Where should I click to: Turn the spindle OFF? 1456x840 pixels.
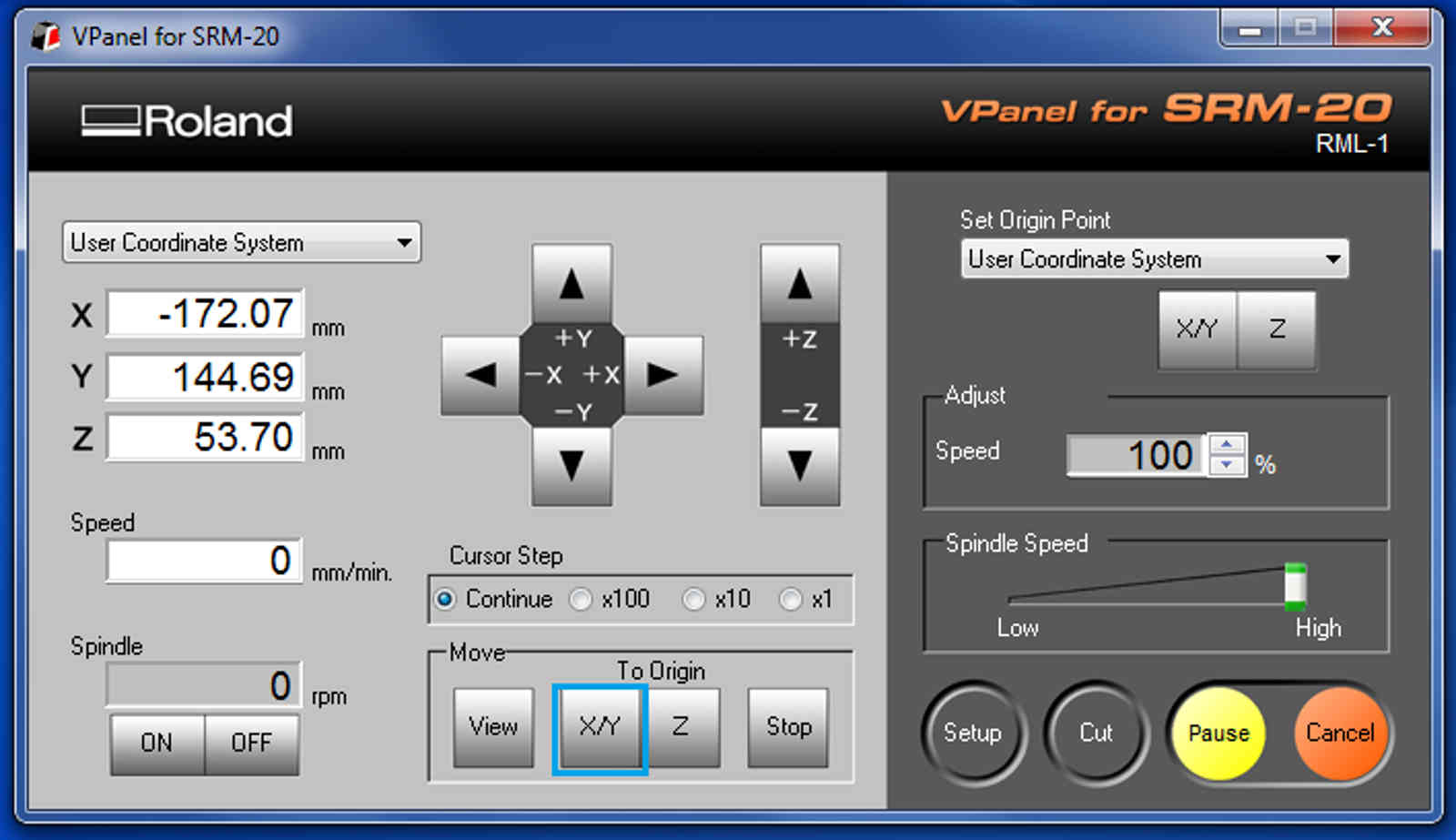(251, 744)
